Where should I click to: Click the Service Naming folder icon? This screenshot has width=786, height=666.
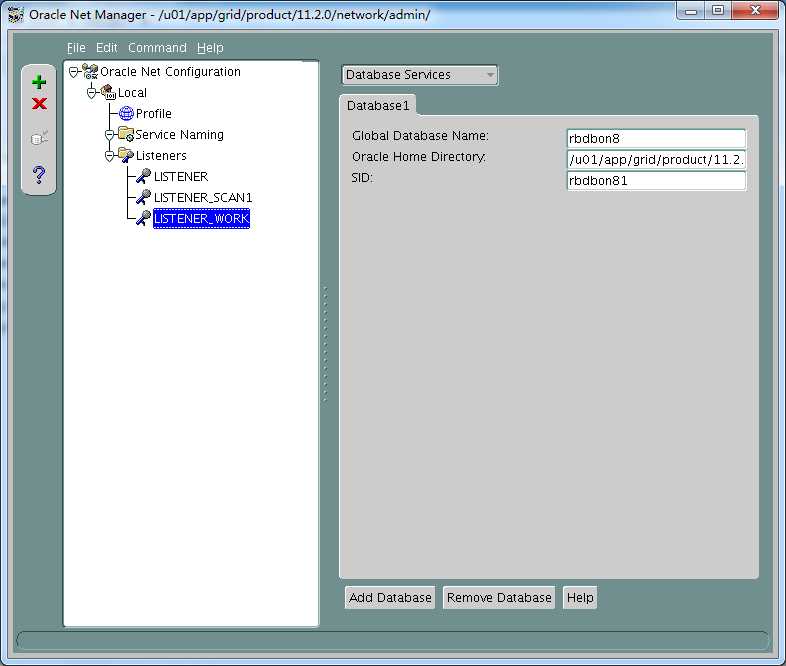(126, 134)
